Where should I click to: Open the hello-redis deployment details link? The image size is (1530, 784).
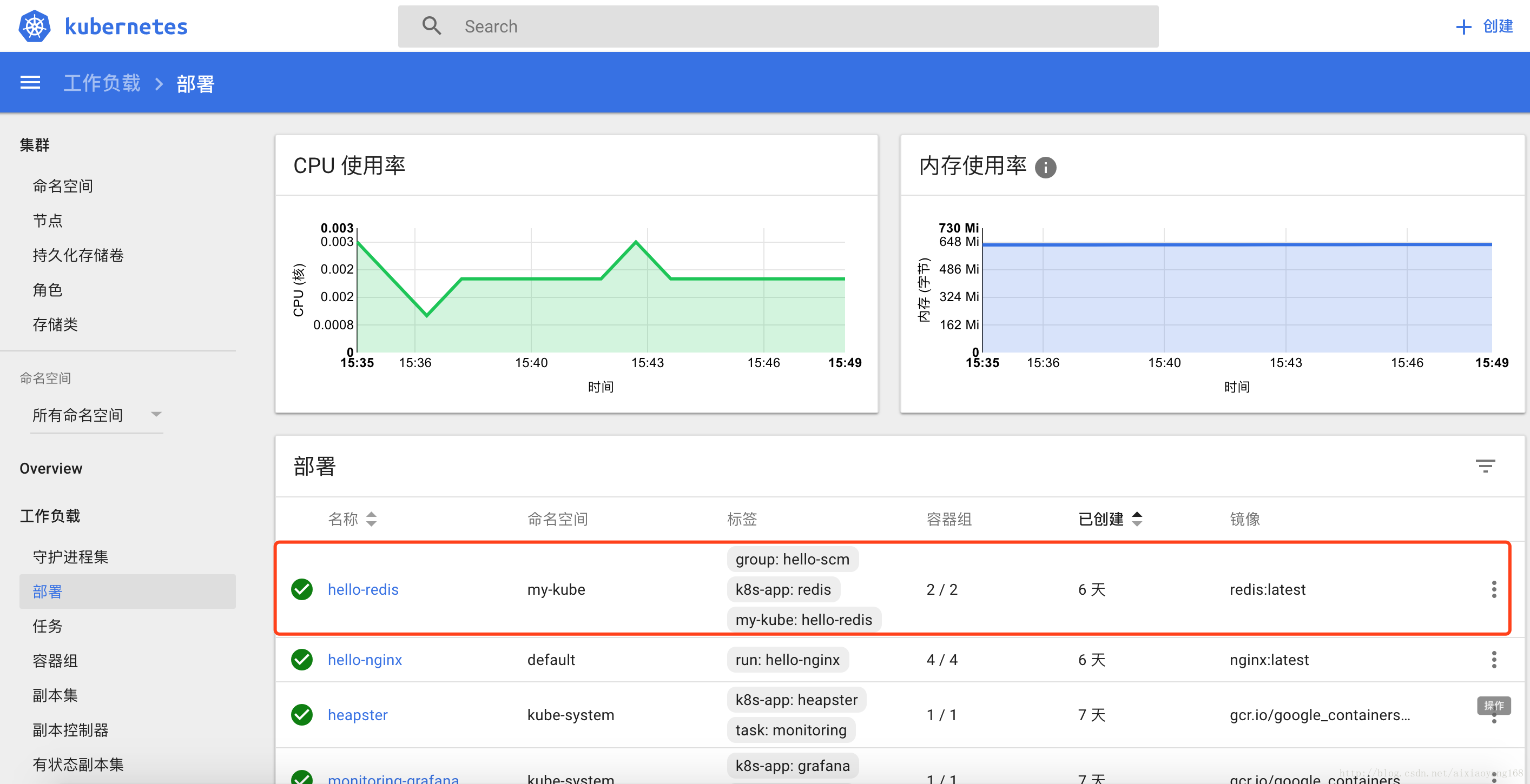pos(363,589)
